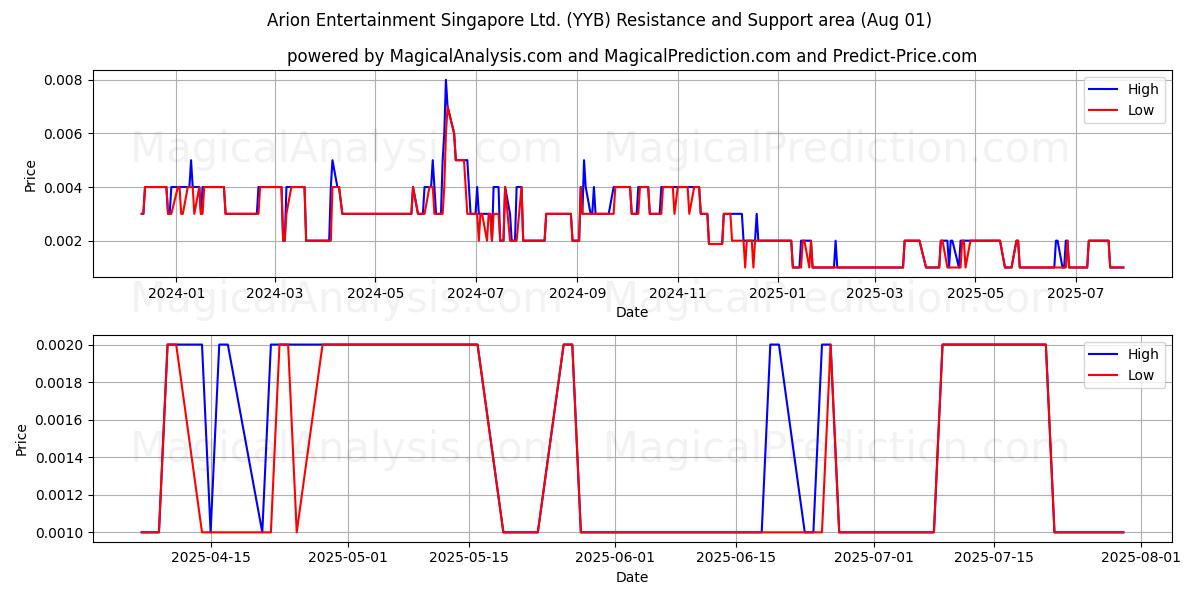Click the 2025-07-15 date tick label
This screenshot has height=600, width=1200.
994,558
